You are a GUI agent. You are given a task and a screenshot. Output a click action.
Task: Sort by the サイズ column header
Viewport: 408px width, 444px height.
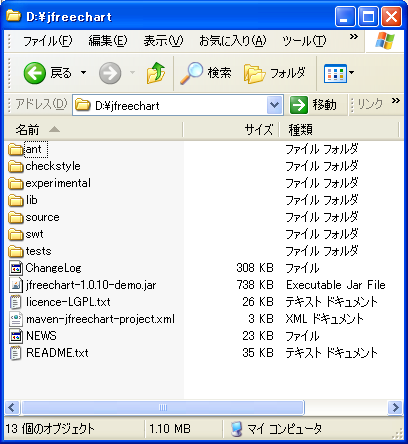point(231,130)
